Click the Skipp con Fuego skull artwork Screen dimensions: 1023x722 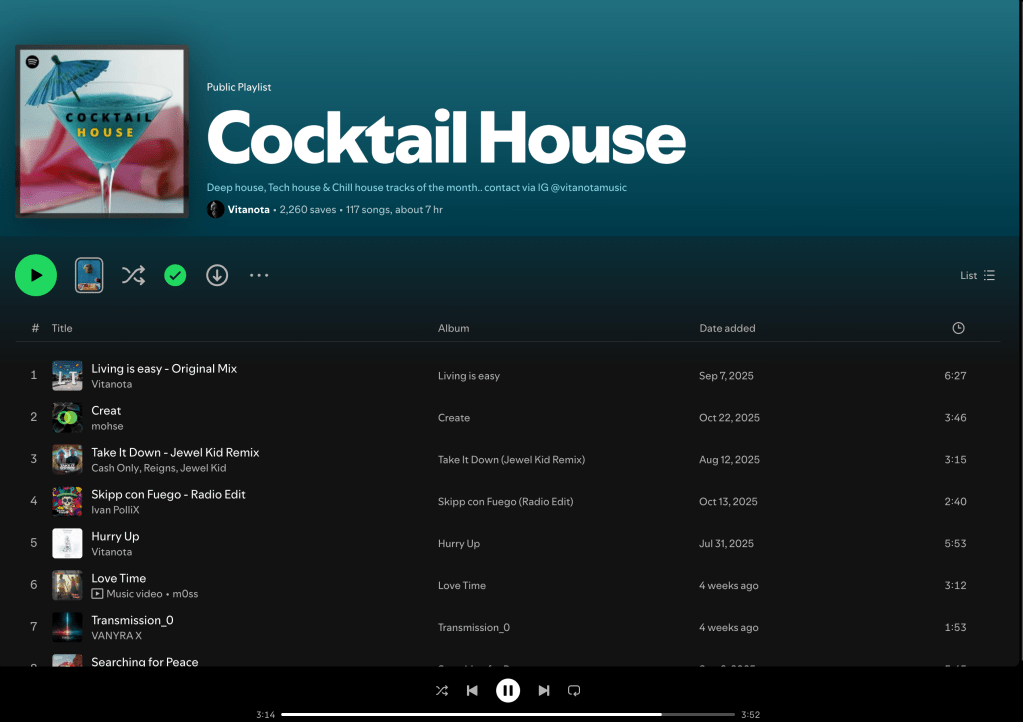(67, 501)
